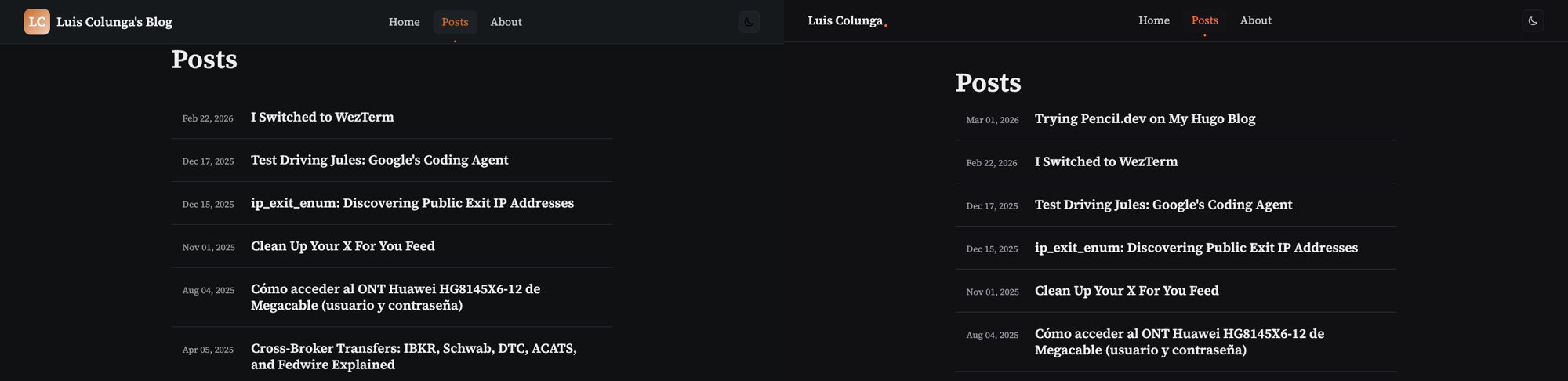Toggle moon theme icon in the logo-less header
This screenshot has width=1568, height=381.
coord(1533,21)
